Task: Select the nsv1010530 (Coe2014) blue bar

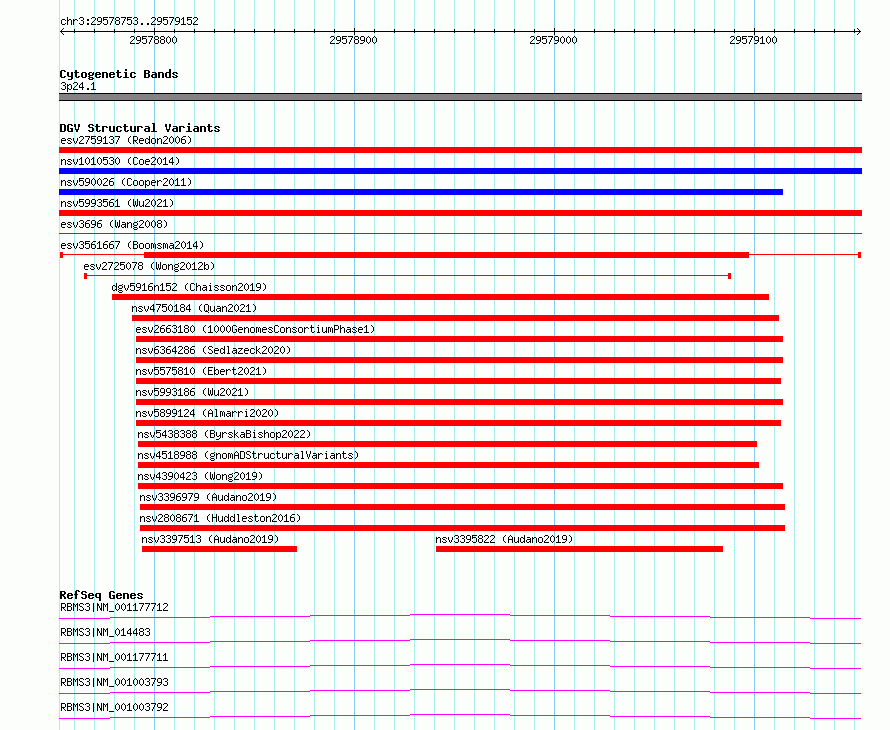Action: click(x=460, y=171)
